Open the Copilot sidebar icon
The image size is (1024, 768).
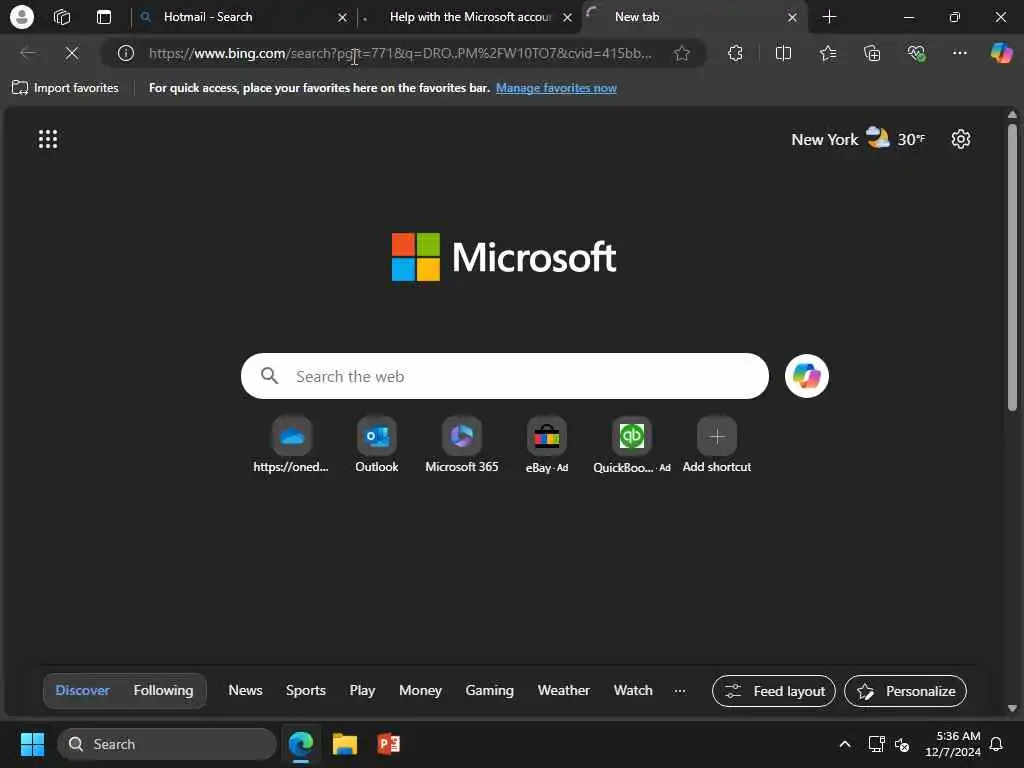click(x=1002, y=53)
